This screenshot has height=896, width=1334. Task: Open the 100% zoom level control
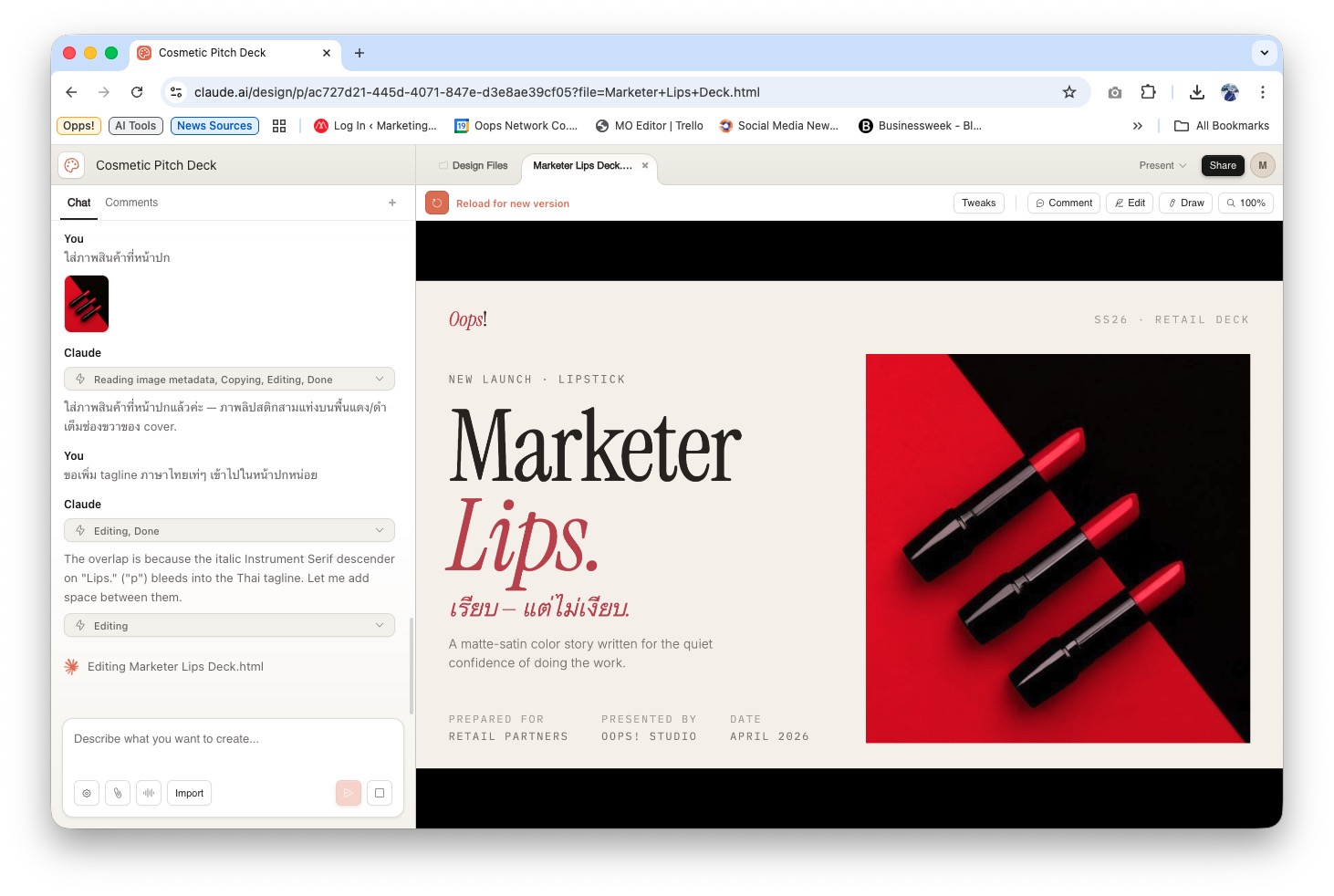[x=1245, y=203]
